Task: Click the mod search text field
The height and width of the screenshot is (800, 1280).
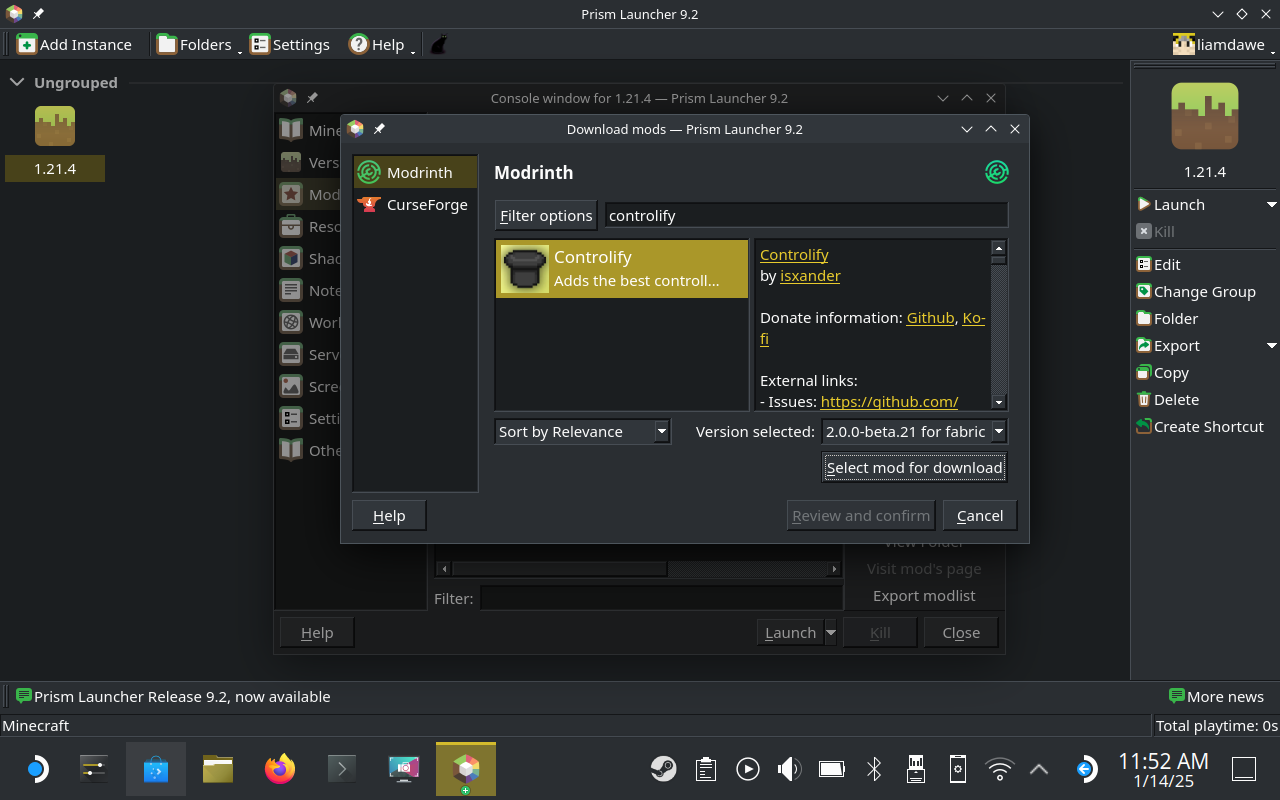Action: pos(806,215)
